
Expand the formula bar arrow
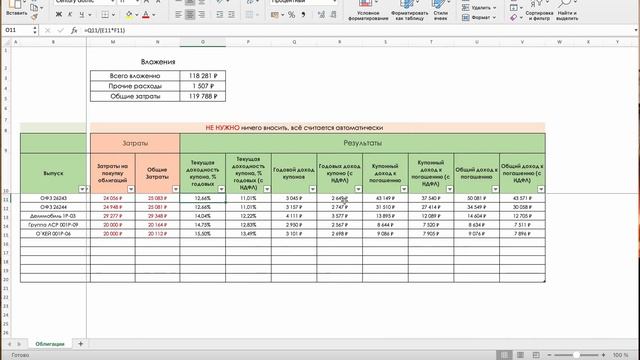pos(636,30)
